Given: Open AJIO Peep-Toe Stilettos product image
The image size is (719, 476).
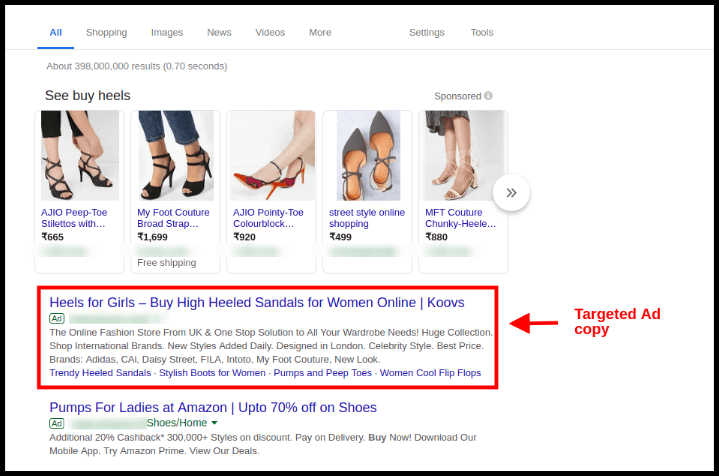Looking at the screenshot, I should pos(80,155).
